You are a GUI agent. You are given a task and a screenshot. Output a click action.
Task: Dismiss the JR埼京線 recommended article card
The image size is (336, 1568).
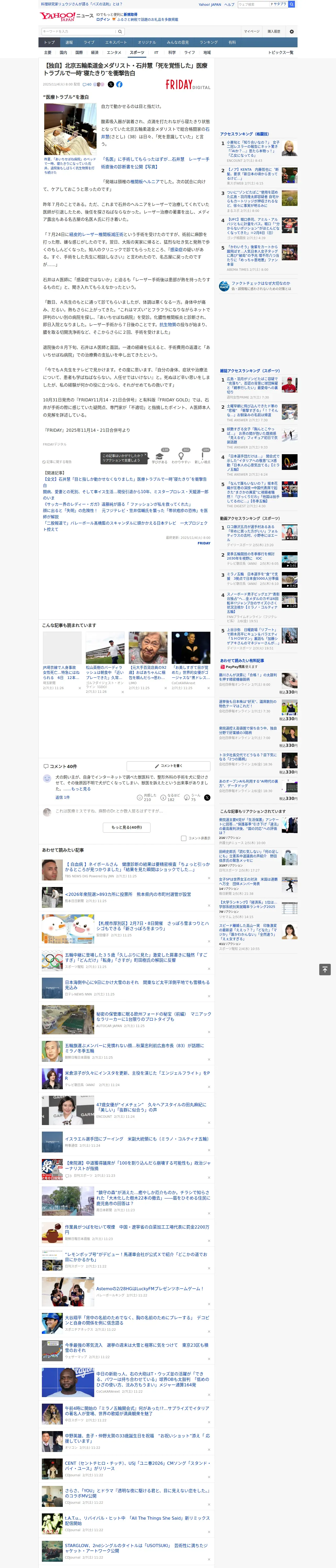click(79, 688)
